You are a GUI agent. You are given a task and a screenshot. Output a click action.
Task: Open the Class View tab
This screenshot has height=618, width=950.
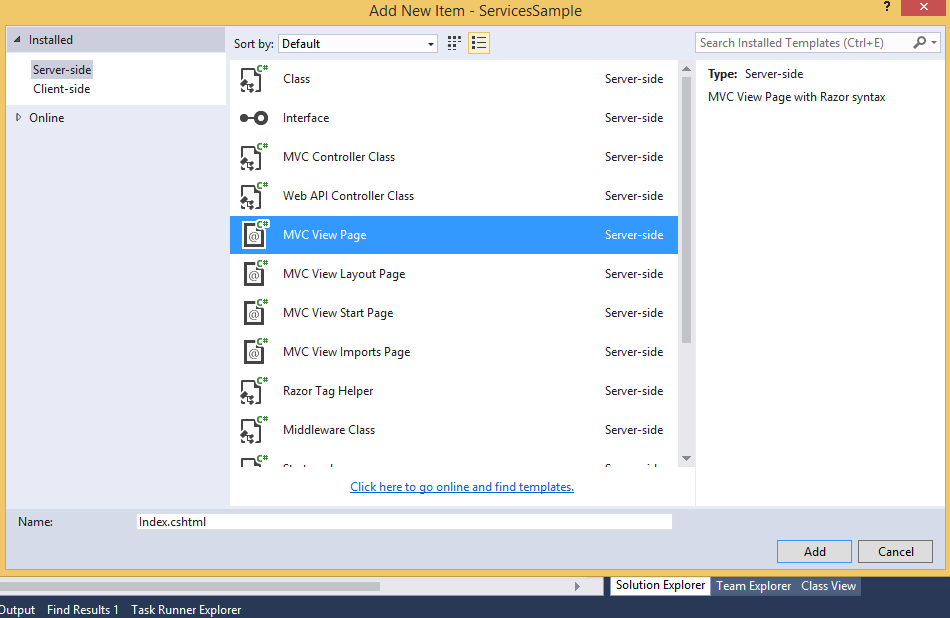[828, 586]
